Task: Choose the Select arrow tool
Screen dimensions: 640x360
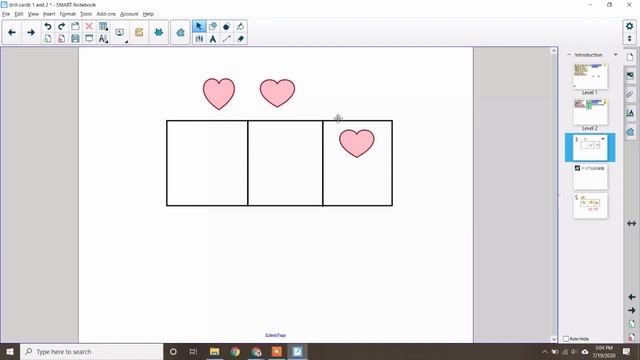Action: coord(199,27)
